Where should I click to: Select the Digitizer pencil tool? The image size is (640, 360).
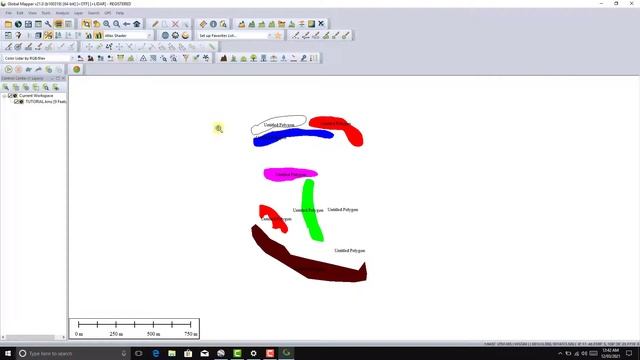155,24
